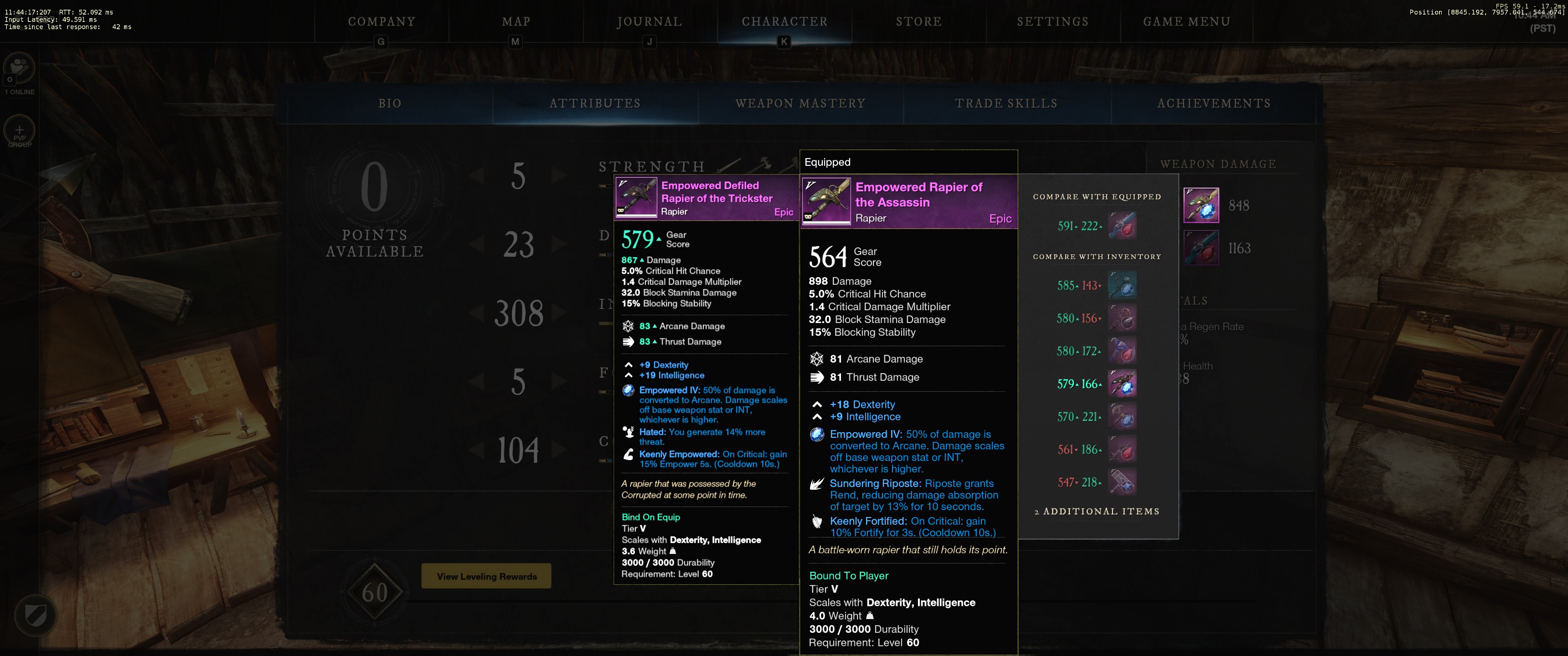Click the View Leveling Rewards button
Viewport: 1568px width, 656px height.
486,576
